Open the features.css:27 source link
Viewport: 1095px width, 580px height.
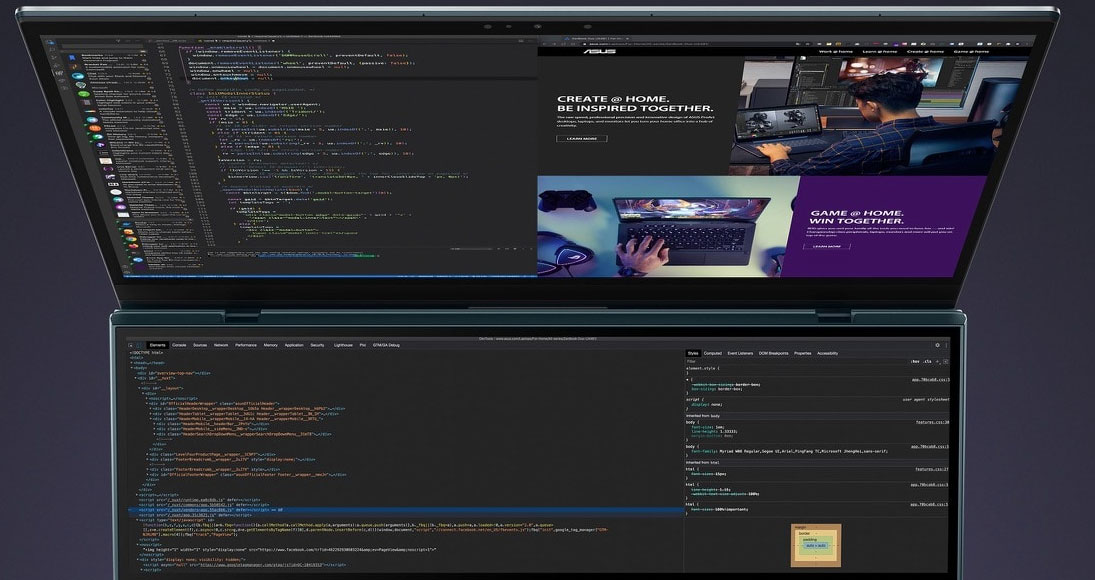[x=932, y=469]
